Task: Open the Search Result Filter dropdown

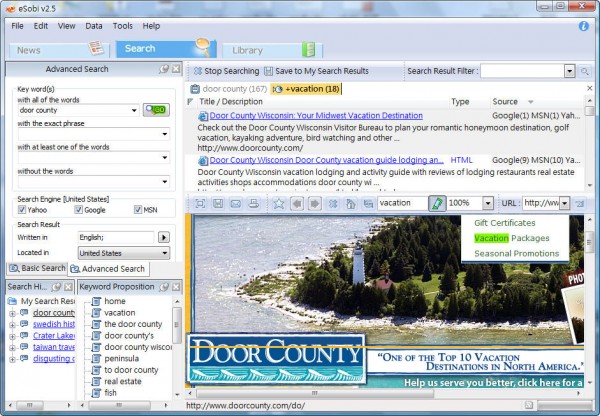Action: 570,71
